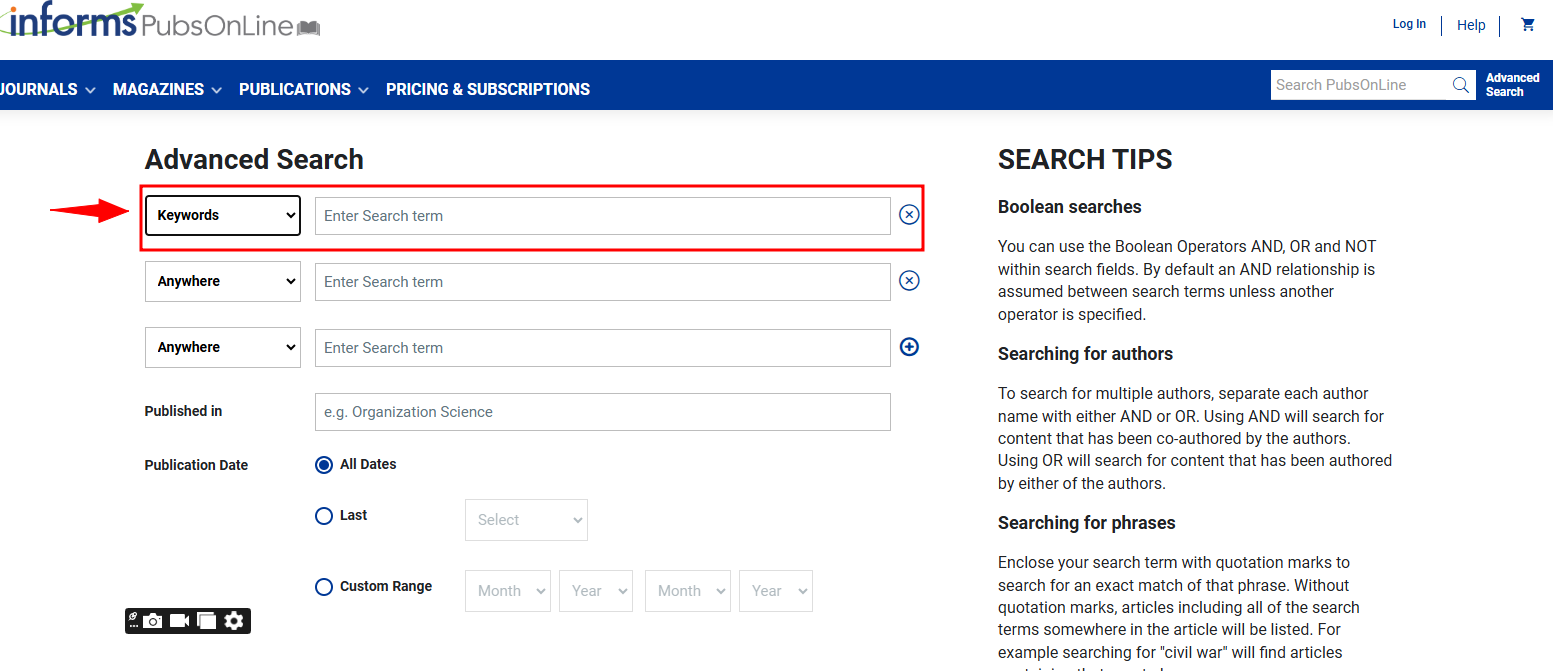Open the Pricing & Subscriptions page
1553x671 pixels.
pyautogui.click(x=488, y=89)
